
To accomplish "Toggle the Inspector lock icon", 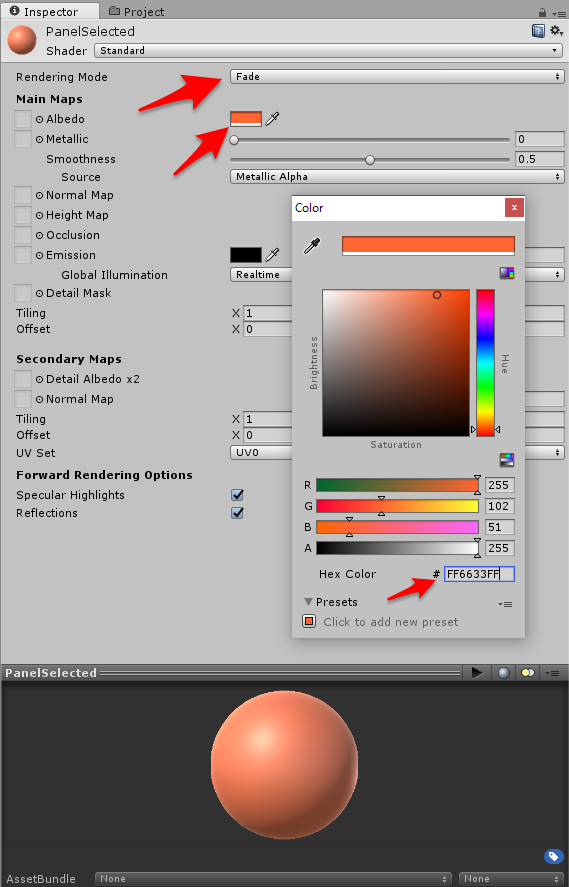I will point(542,12).
